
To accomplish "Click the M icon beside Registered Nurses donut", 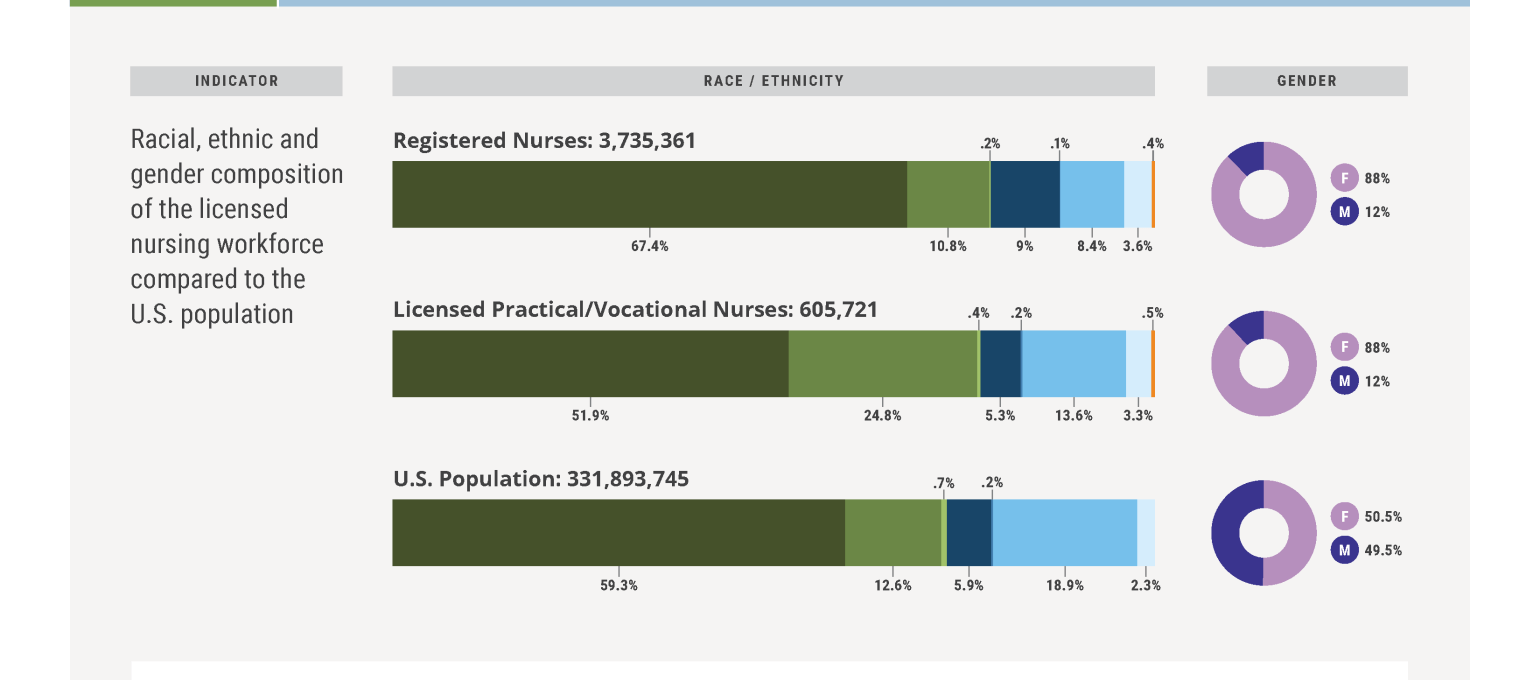I will (1345, 212).
